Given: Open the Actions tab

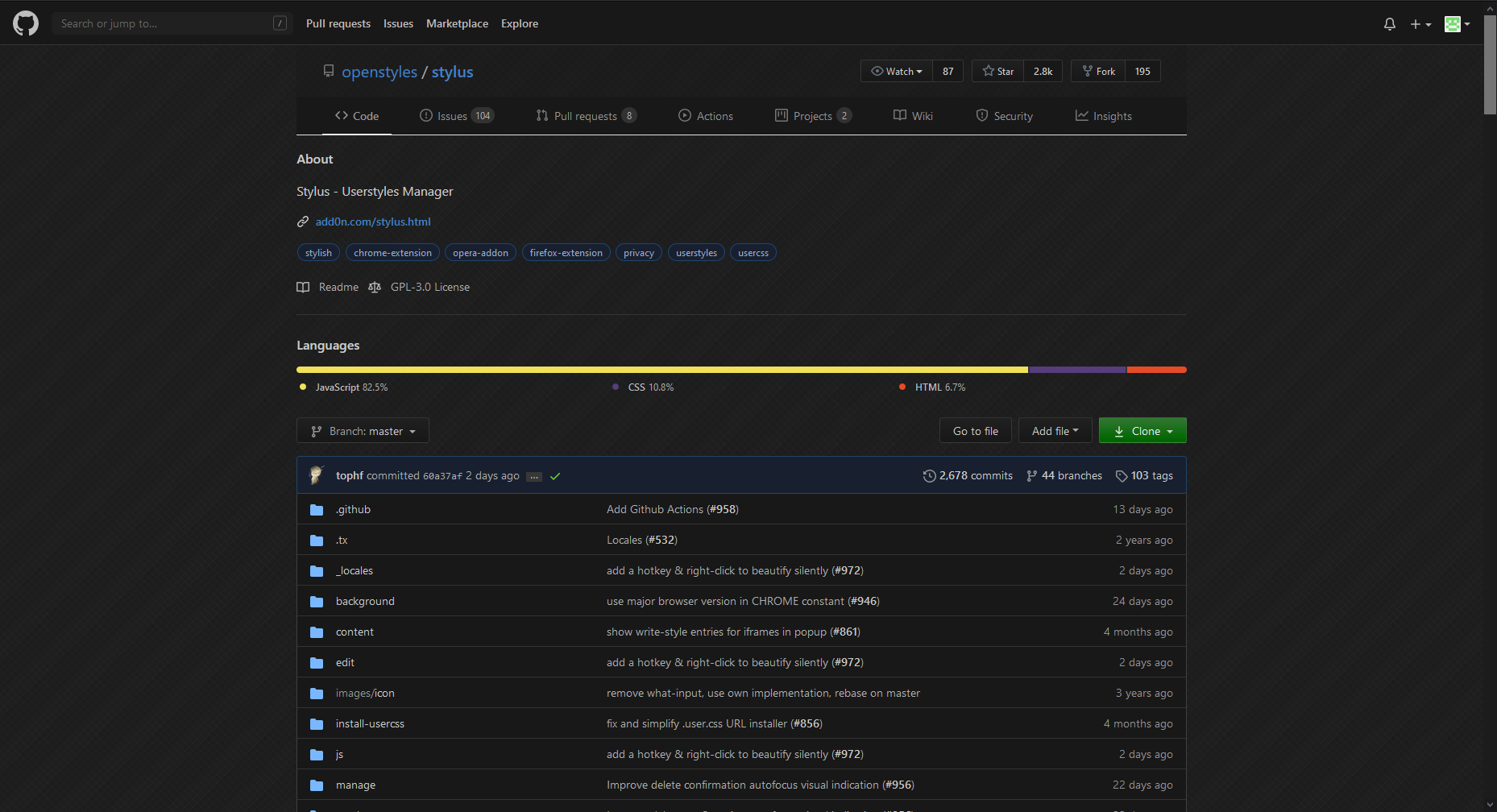Looking at the screenshot, I should point(706,116).
